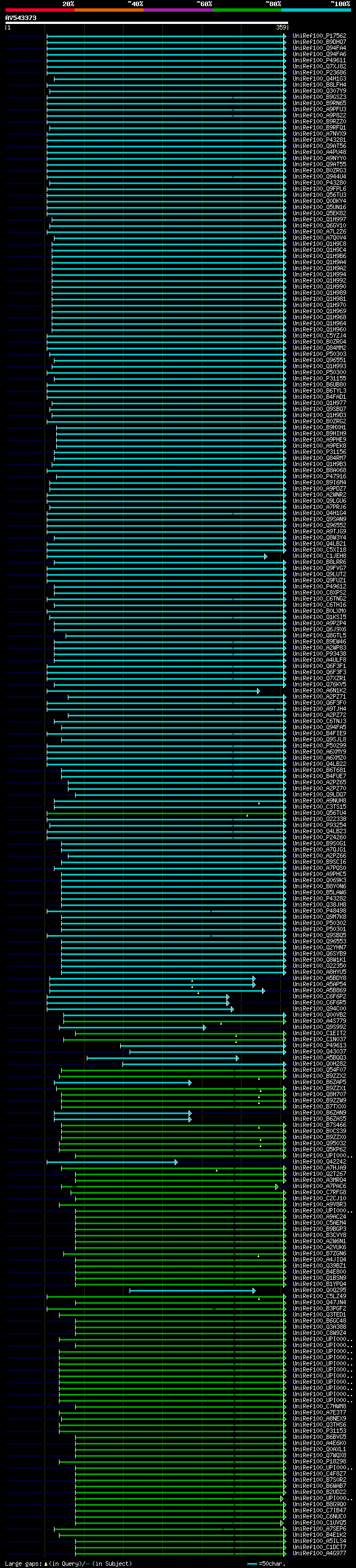Open the UniRef100_P48498 entry

[x=319, y=911]
